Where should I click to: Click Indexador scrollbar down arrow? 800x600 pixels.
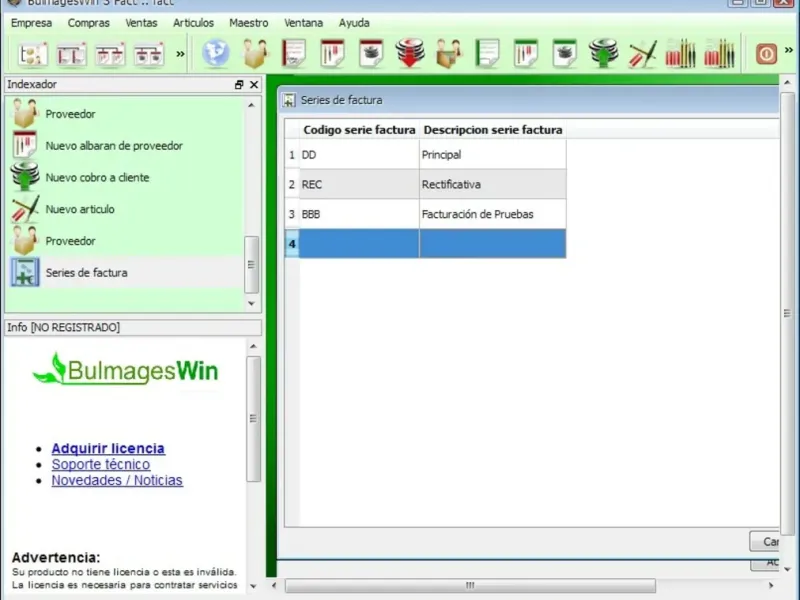click(x=251, y=304)
